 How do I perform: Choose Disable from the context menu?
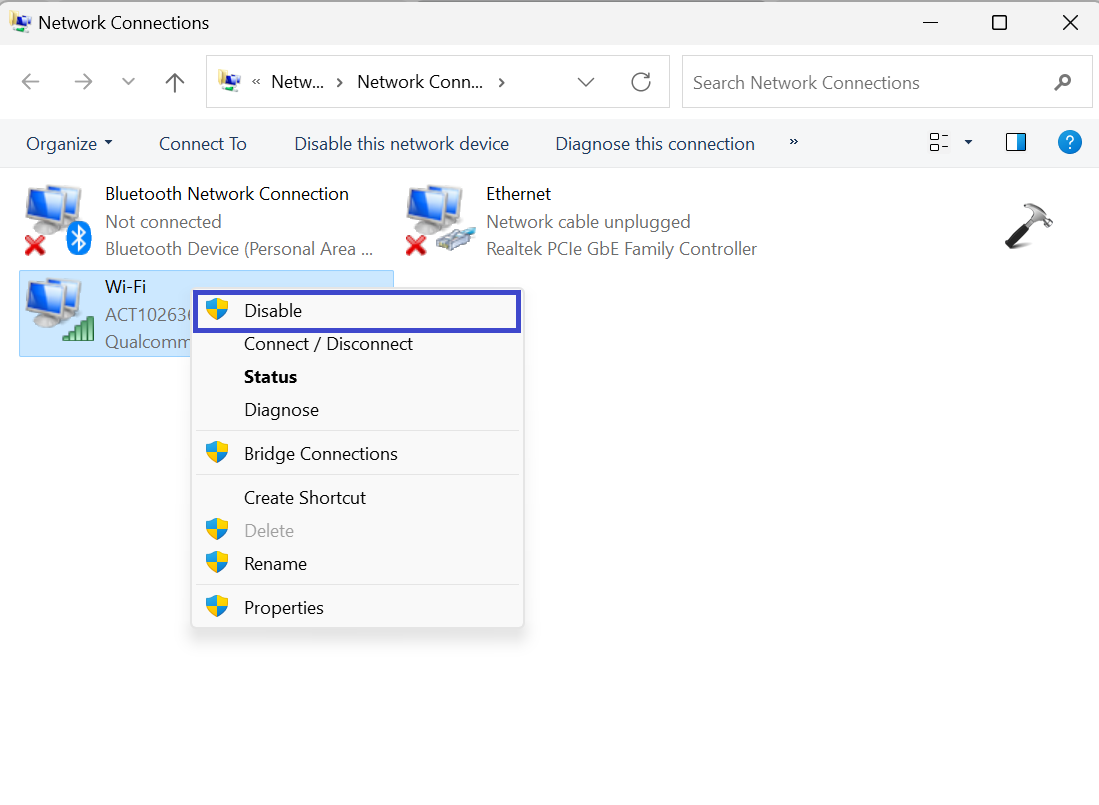coord(273,311)
